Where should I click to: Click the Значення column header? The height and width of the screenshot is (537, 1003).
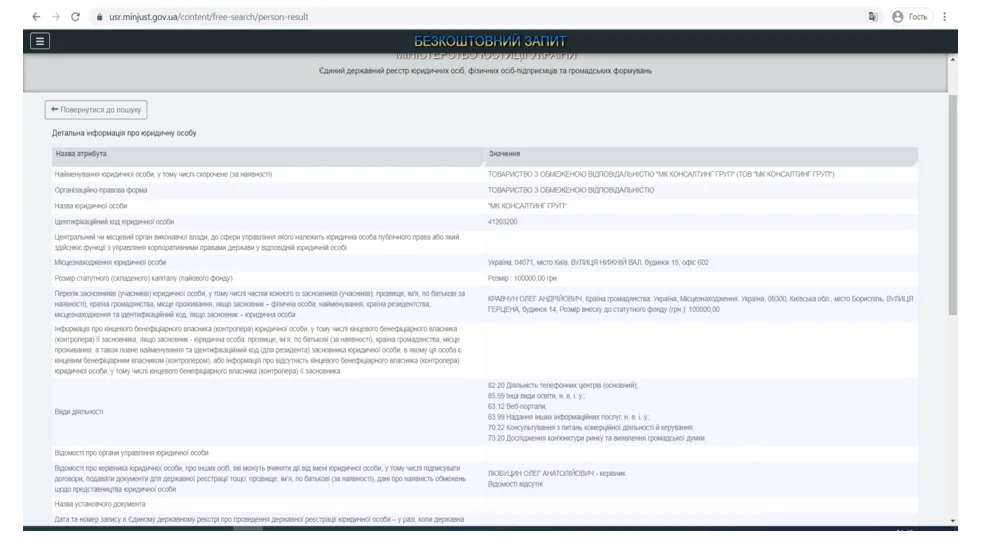pyautogui.click(x=504, y=154)
